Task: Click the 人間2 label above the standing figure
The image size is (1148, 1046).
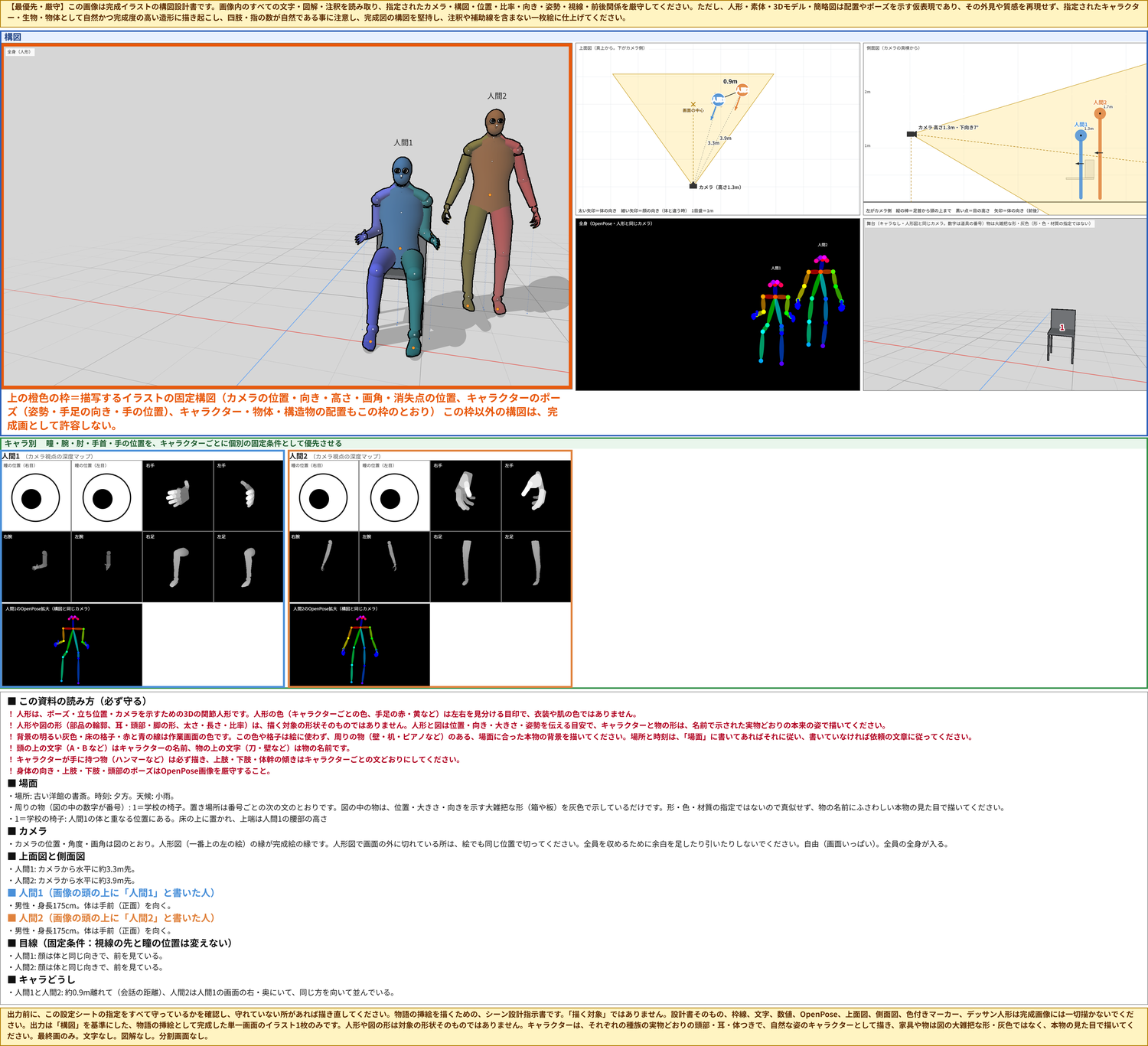Action: (x=497, y=96)
